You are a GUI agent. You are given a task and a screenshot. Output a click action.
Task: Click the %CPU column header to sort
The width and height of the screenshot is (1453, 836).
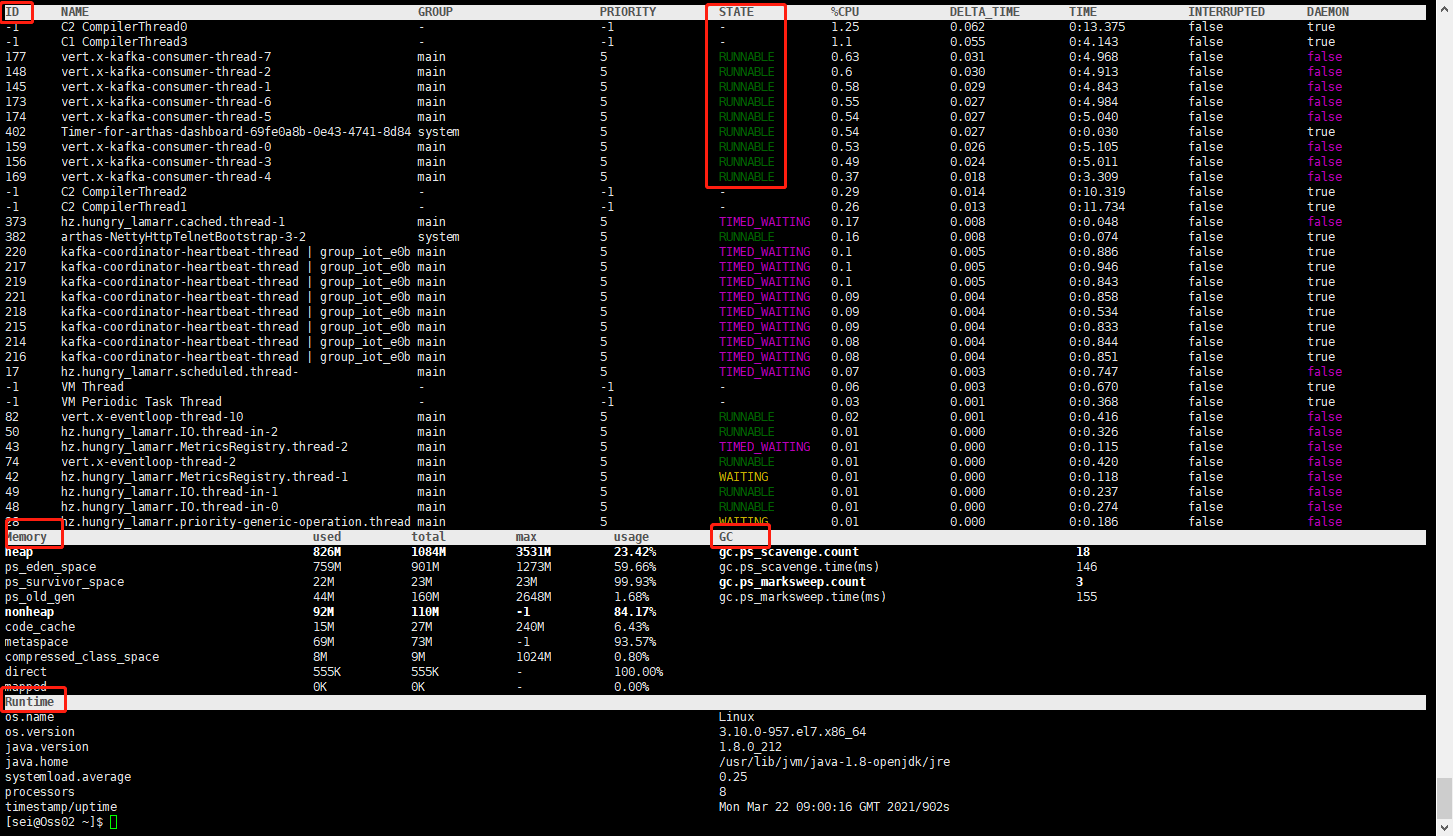845,11
